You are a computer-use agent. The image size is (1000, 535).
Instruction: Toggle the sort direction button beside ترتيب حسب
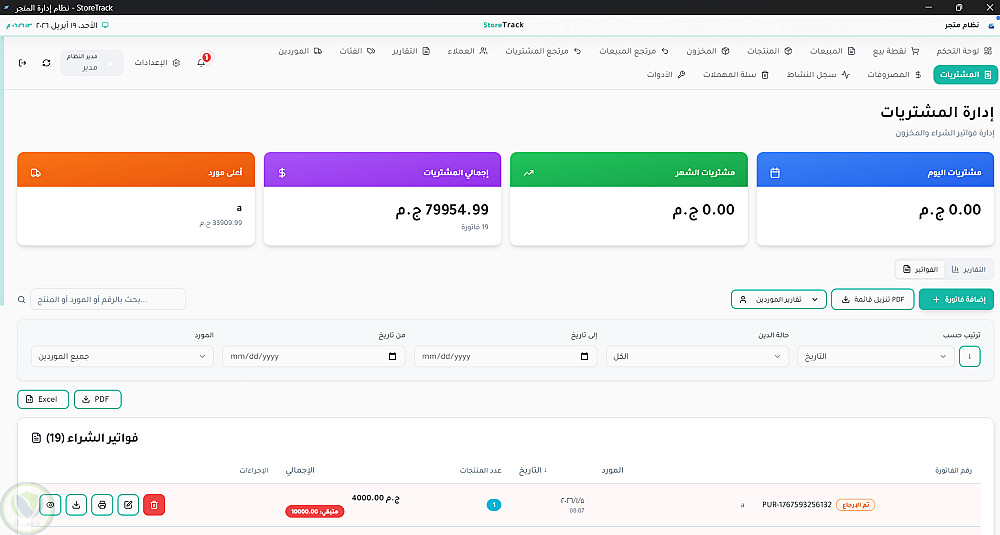pyautogui.click(x=969, y=356)
